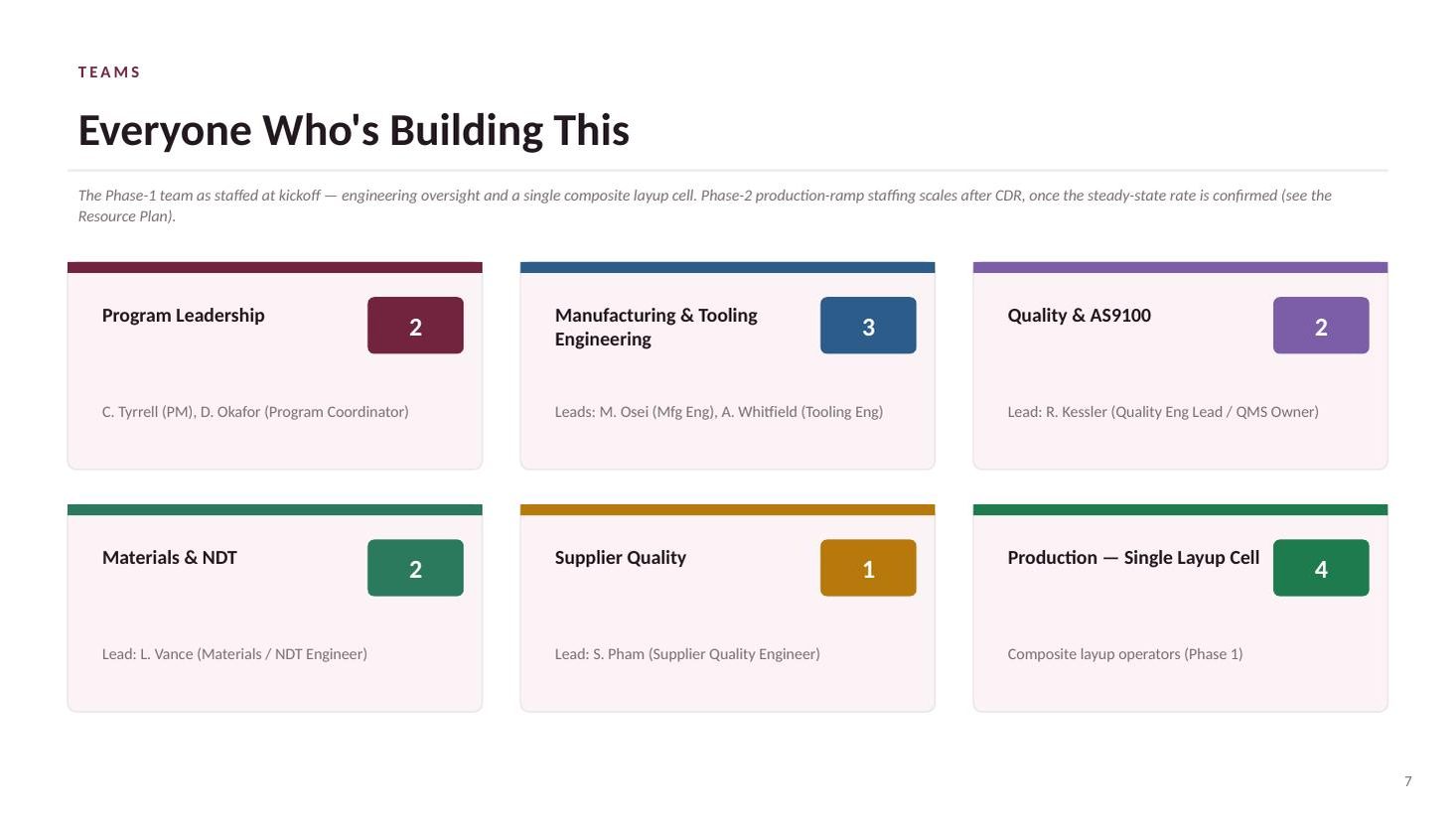Select the TEAMS section label

109,72
